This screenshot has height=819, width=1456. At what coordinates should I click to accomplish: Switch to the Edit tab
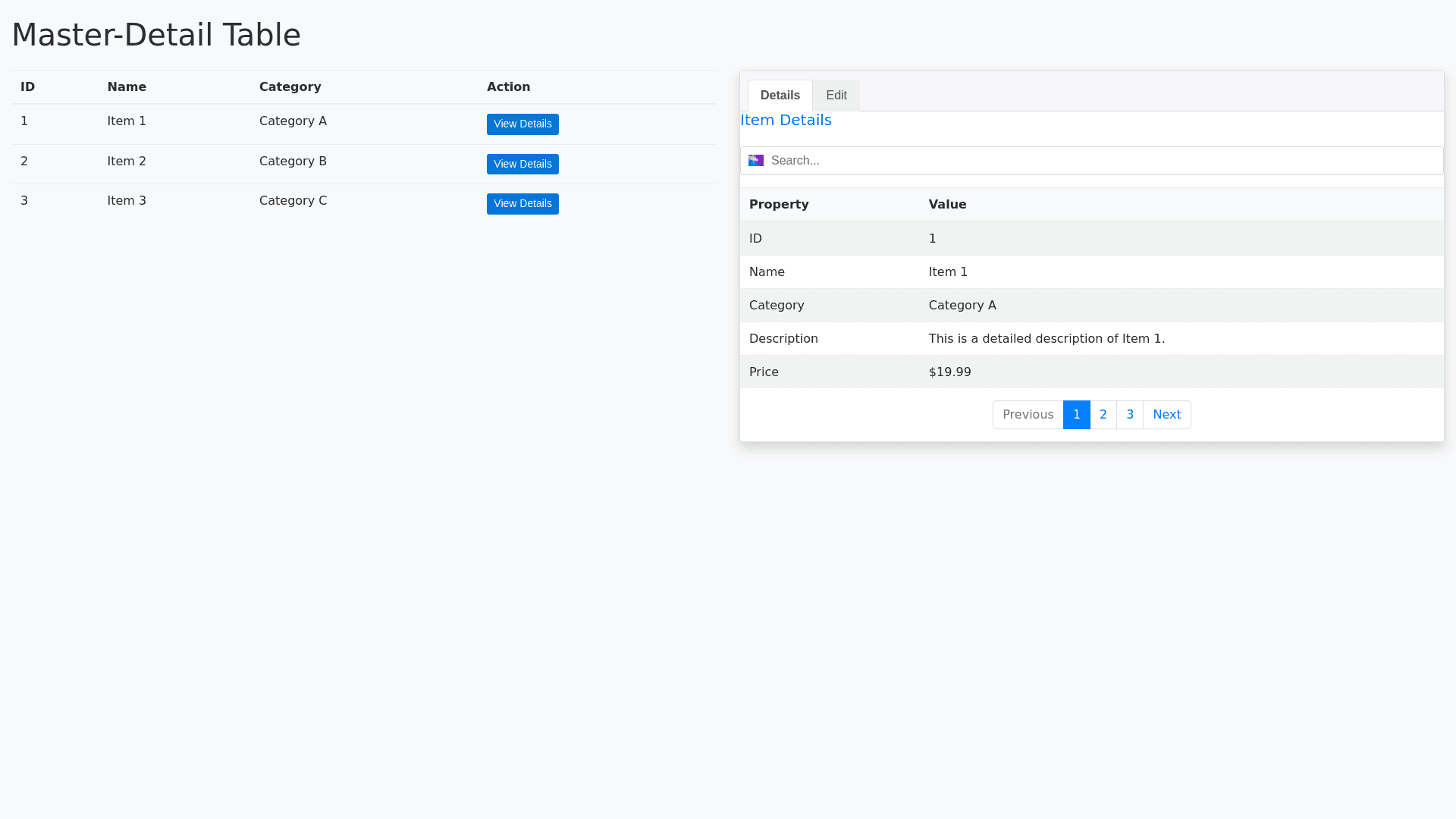836,96
